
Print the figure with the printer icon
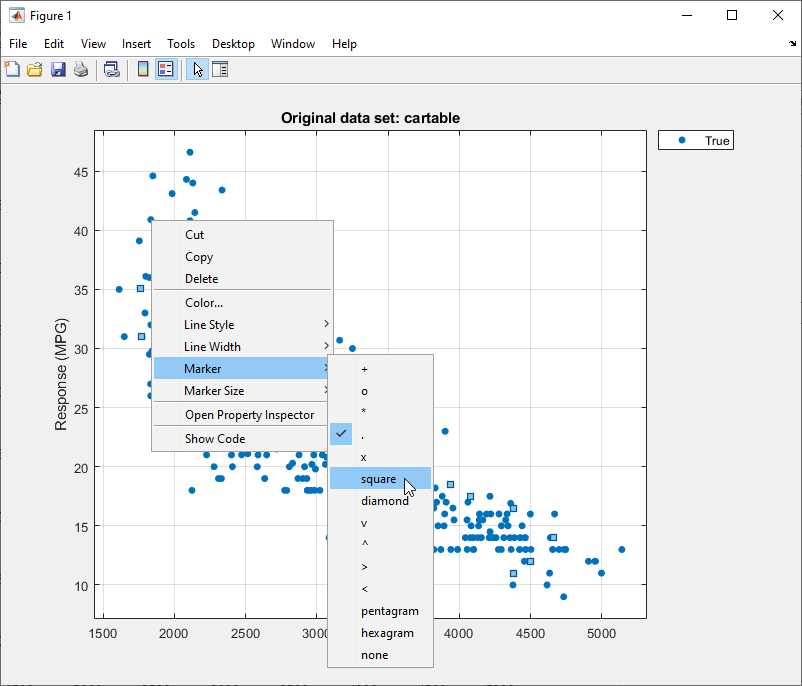coord(81,69)
